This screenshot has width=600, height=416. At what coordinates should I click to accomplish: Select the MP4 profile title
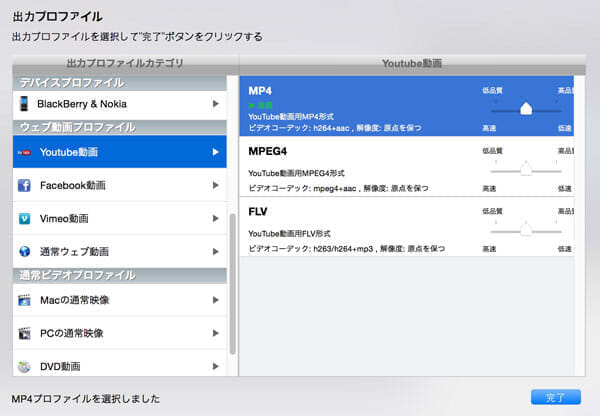coord(260,91)
